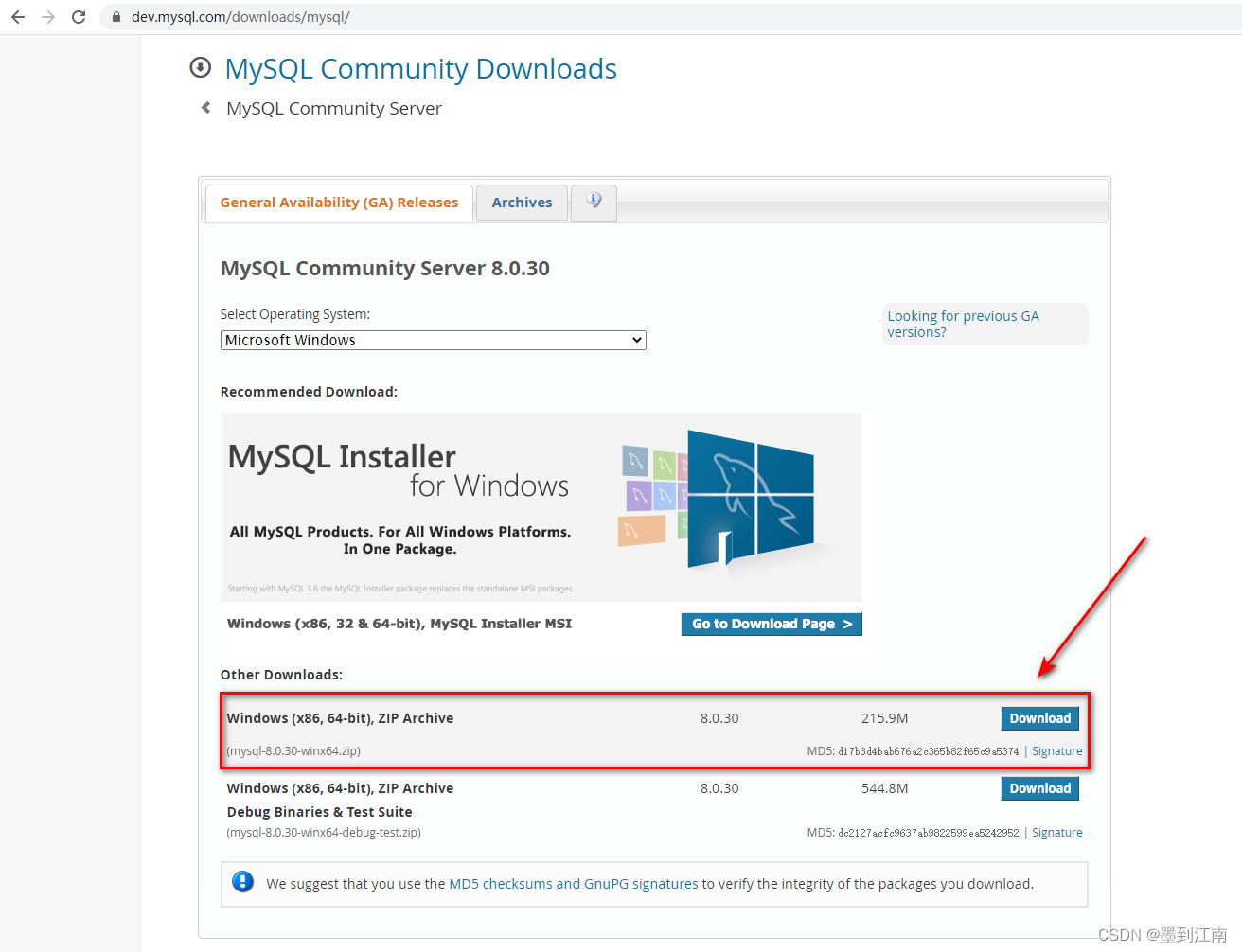Open MySQL Community Downloads heading link
Image resolution: width=1242 pixels, height=952 pixels.
tap(420, 68)
